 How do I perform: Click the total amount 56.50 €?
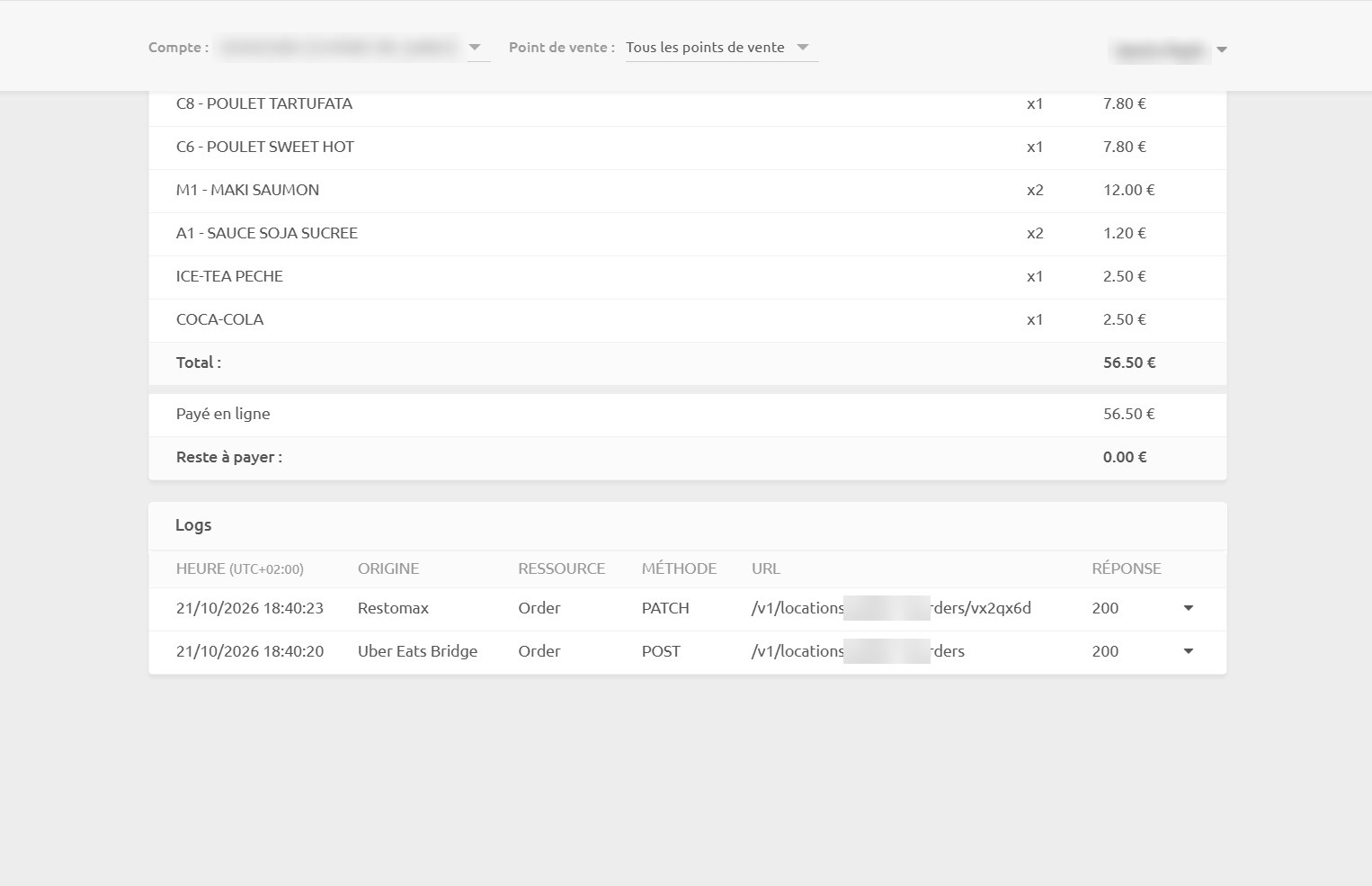[1129, 362]
